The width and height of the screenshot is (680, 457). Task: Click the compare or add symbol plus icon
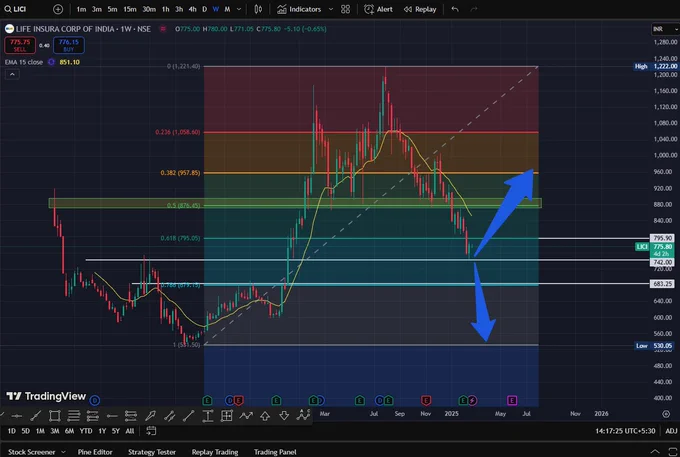(x=58, y=9)
